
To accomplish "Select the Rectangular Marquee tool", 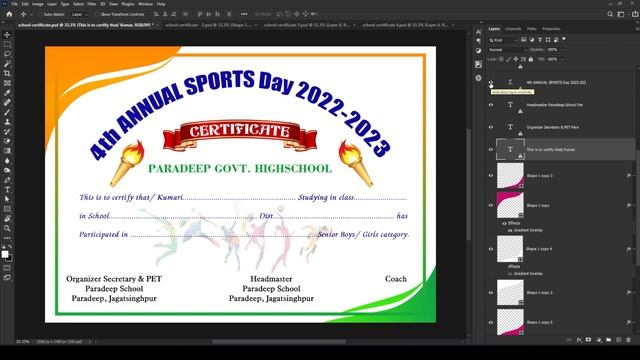I will click(7, 44).
